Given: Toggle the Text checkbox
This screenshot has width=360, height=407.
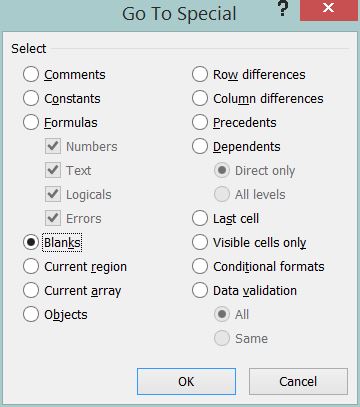Looking at the screenshot, I should (53, 170).
